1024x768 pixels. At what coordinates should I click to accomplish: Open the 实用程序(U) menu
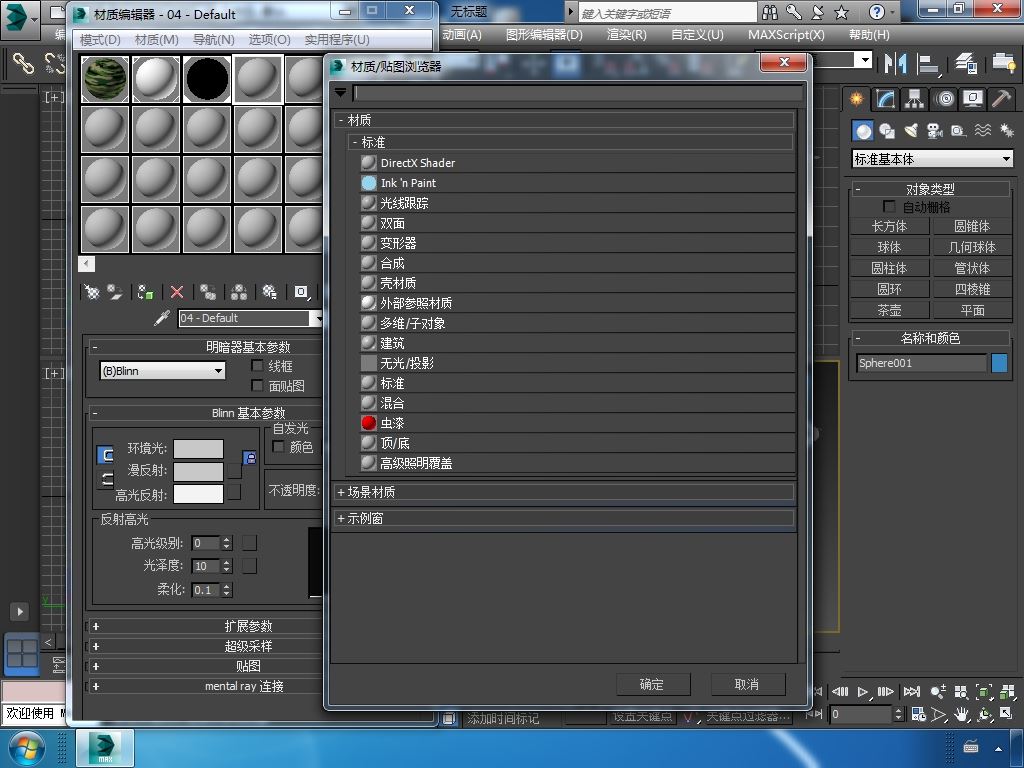pos(337,40)
